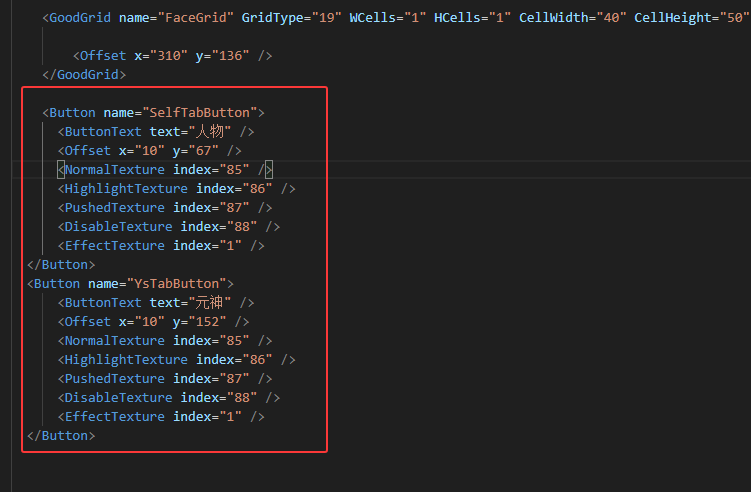Click the YsTabButton name value

point(176,284)
